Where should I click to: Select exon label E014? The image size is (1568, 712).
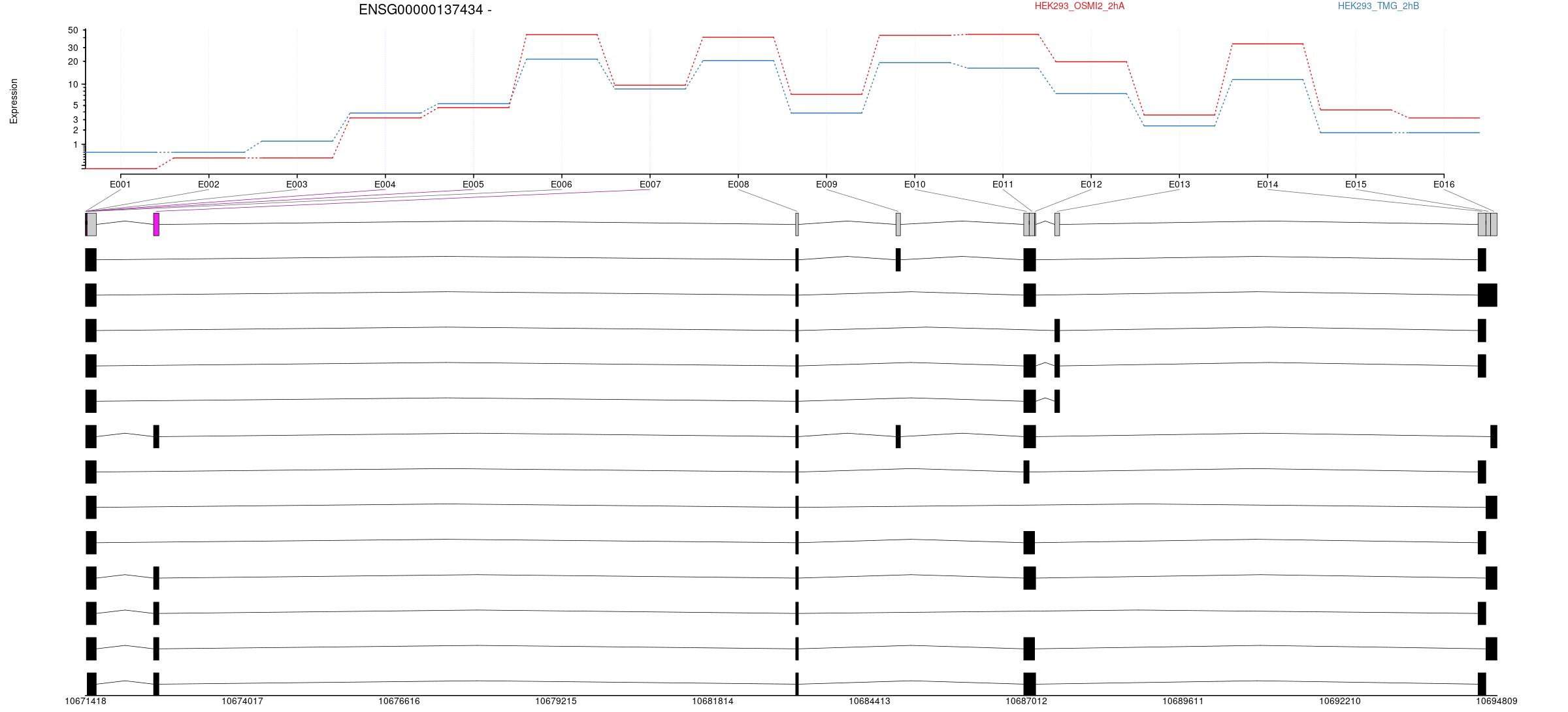click(1267, 184)
